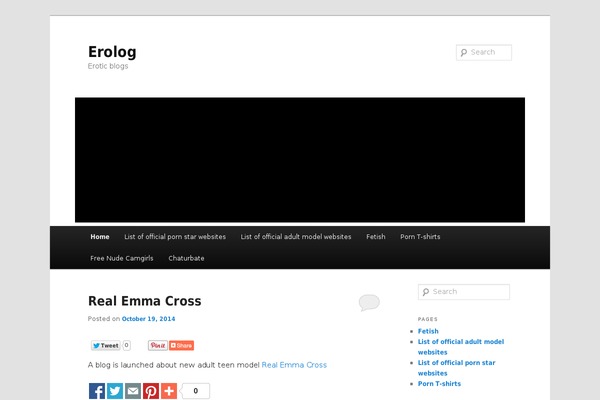Open the October 19, 2014 date link
Image resolution: width=600 pixels, height=400 pixels.
click(x=148, y=318)
